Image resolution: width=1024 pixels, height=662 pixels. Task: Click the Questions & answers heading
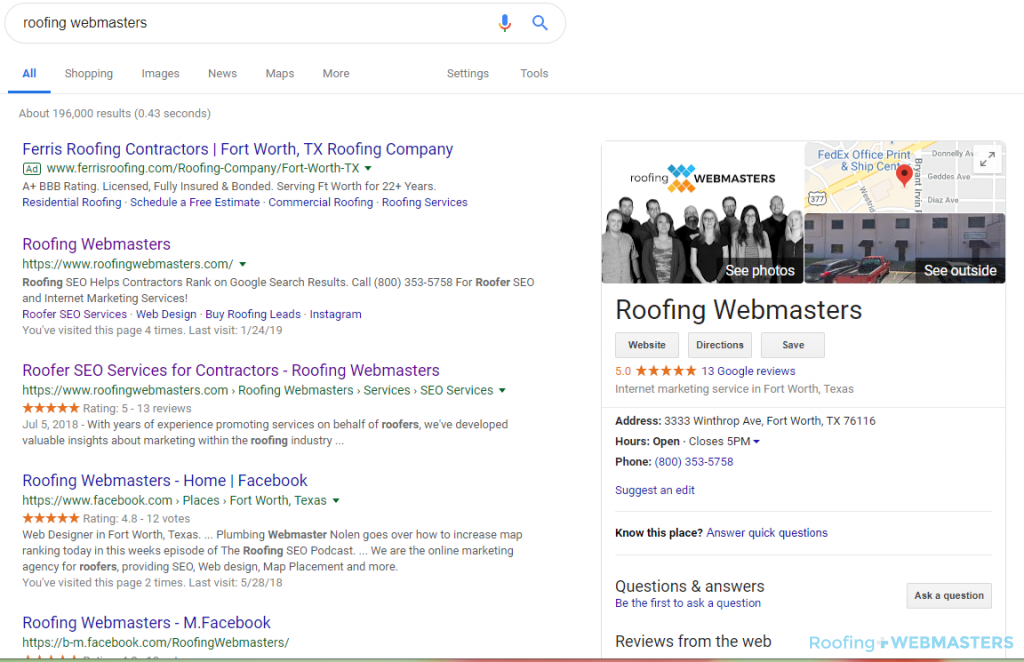(x=690, y=586)
